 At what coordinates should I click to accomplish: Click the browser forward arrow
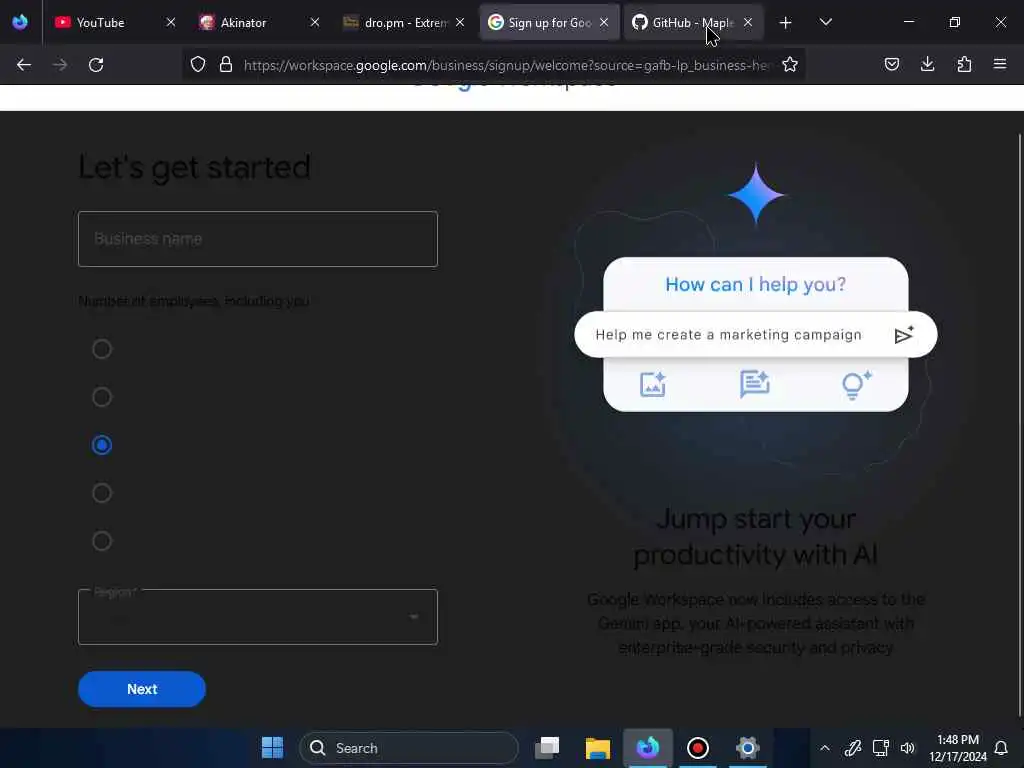(x=59, y=65)
